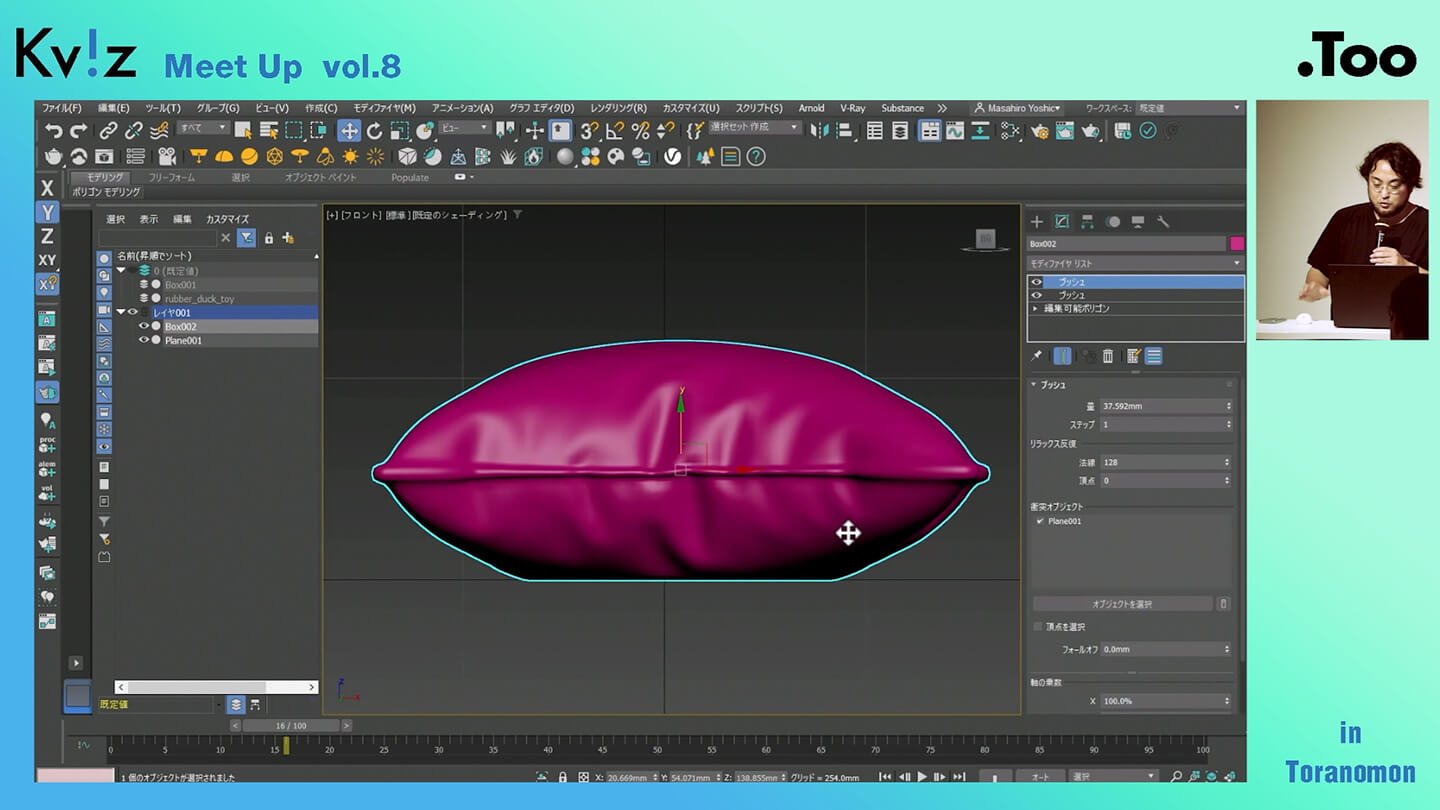Expand the 編集可能ポリゴン stack entry

tap(1036, 309)
